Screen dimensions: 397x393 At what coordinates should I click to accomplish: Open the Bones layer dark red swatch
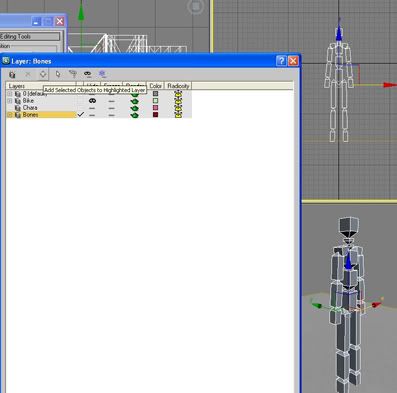[155, 115]
